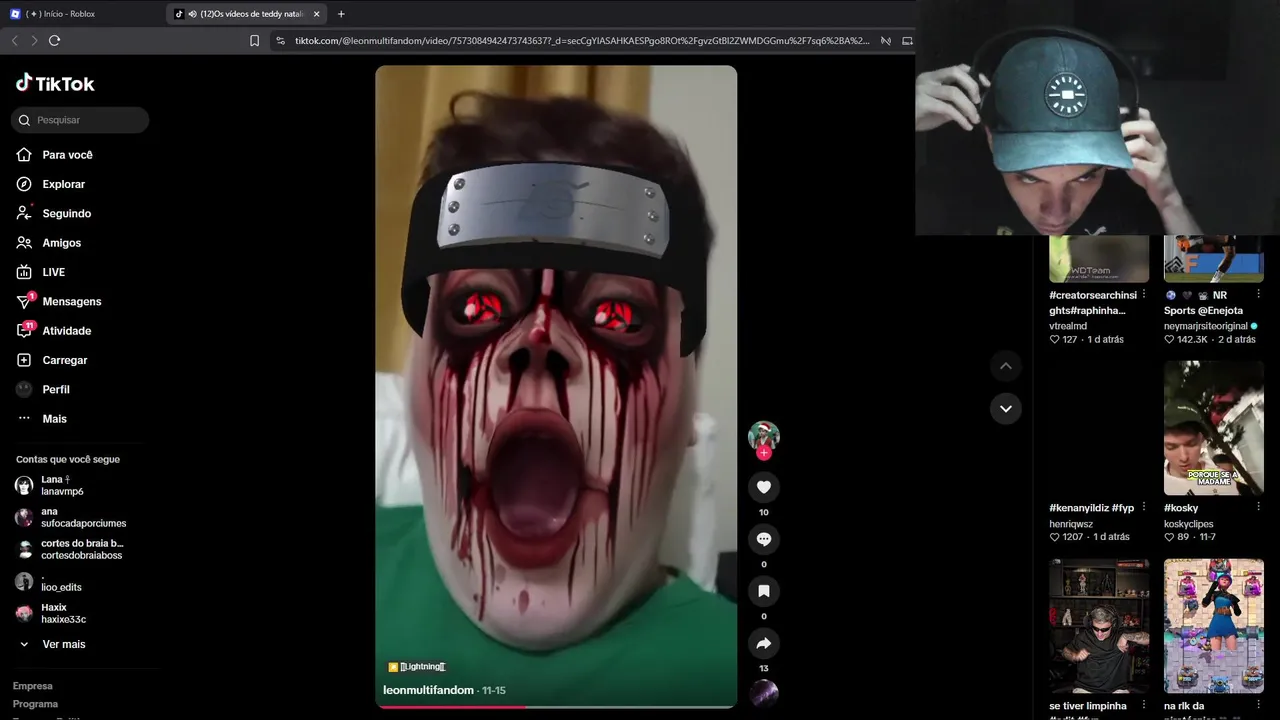Open the Mais three-dots icon
Viewport: 1280px width, 720px height.
coord(24,419)
